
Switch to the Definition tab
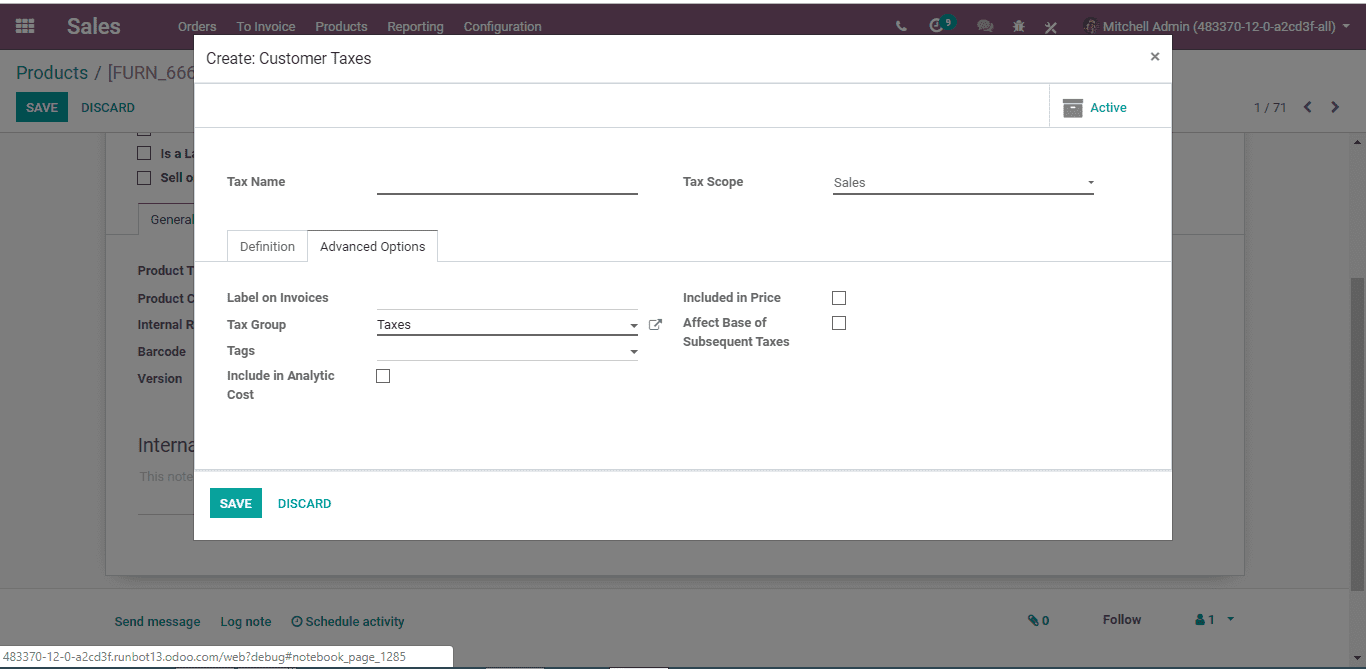(267, 247)
